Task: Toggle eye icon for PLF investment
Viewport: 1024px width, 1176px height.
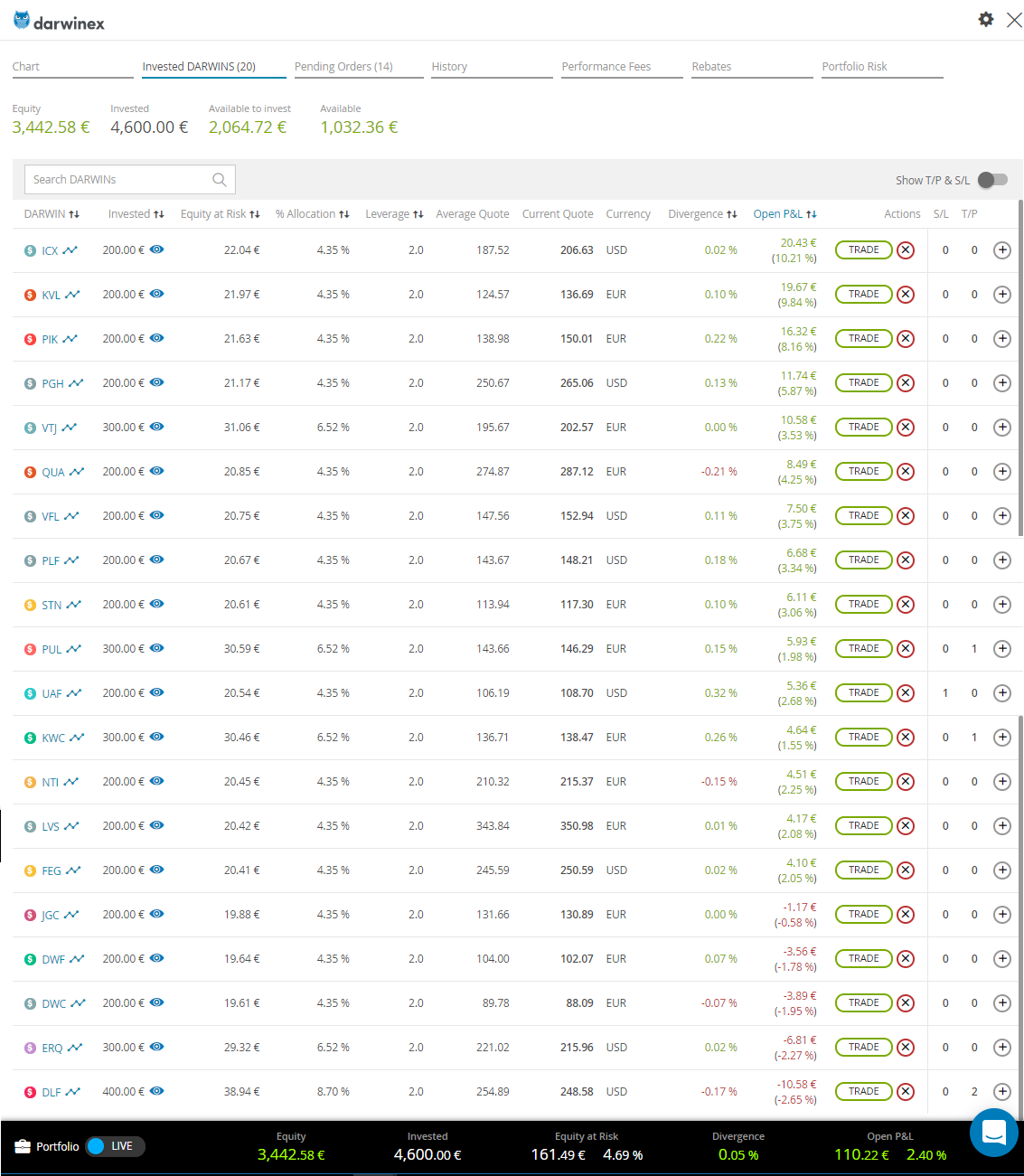Action: [x=157, y=560]
